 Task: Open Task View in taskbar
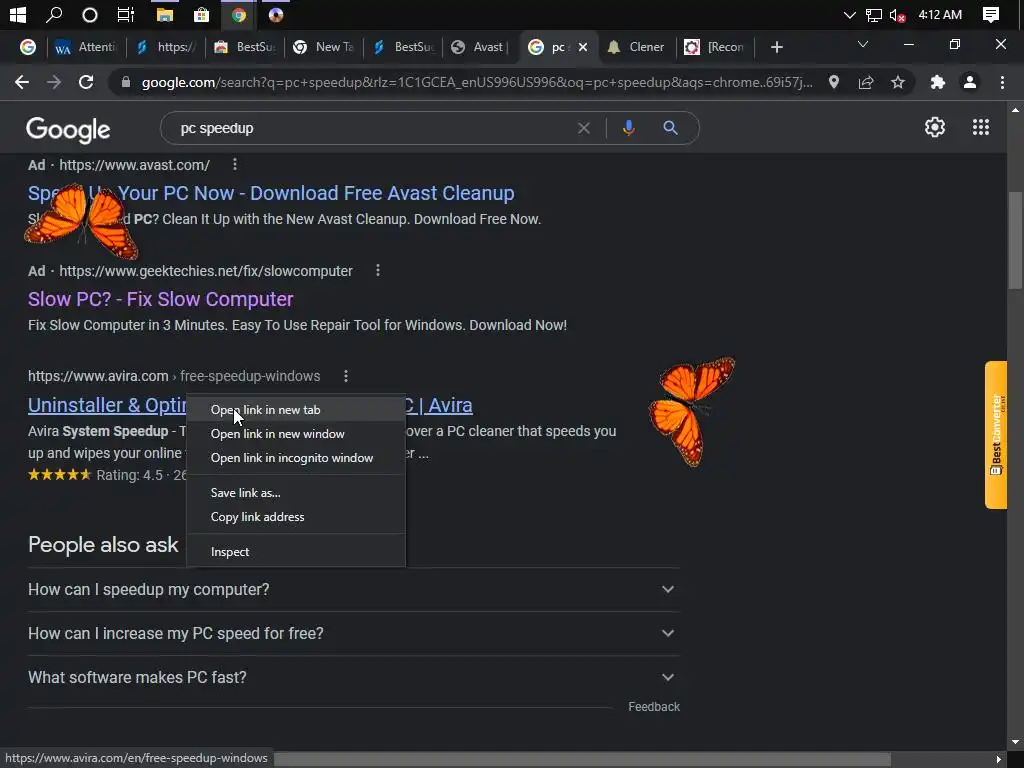pos(125,14)
